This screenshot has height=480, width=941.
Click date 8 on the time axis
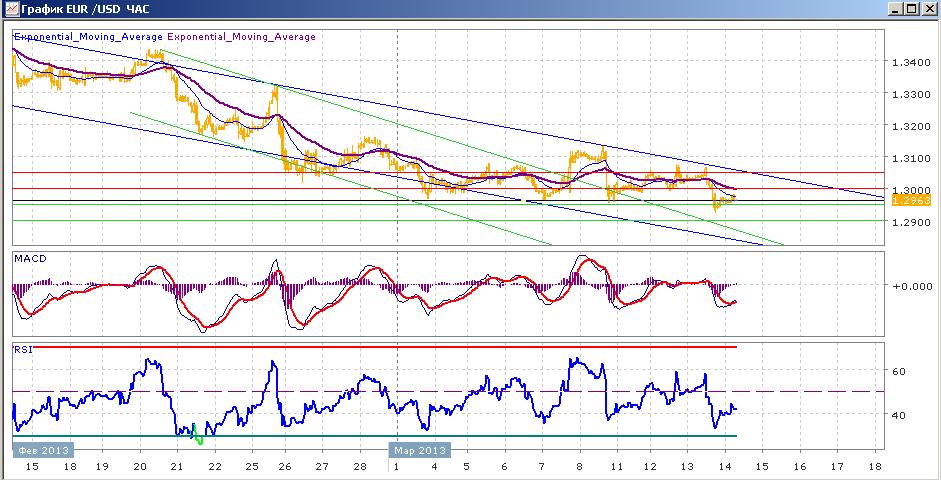(580, 466)
